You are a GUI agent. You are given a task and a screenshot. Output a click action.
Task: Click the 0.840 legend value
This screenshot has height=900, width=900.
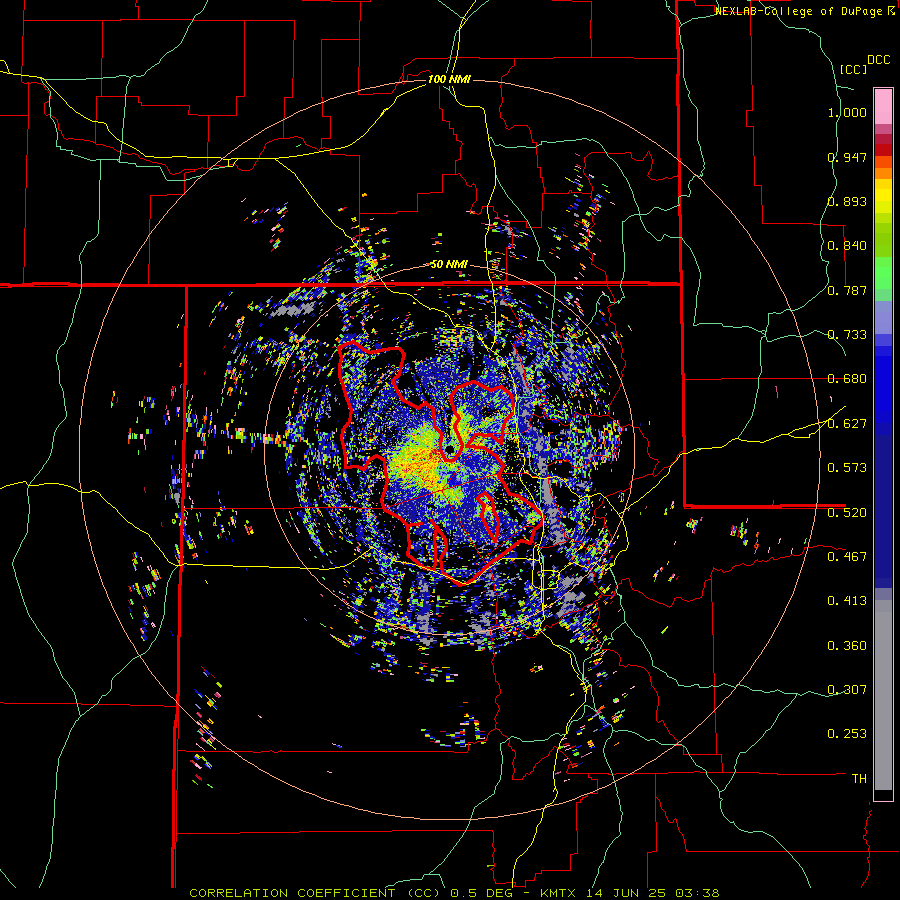[847, 246]
